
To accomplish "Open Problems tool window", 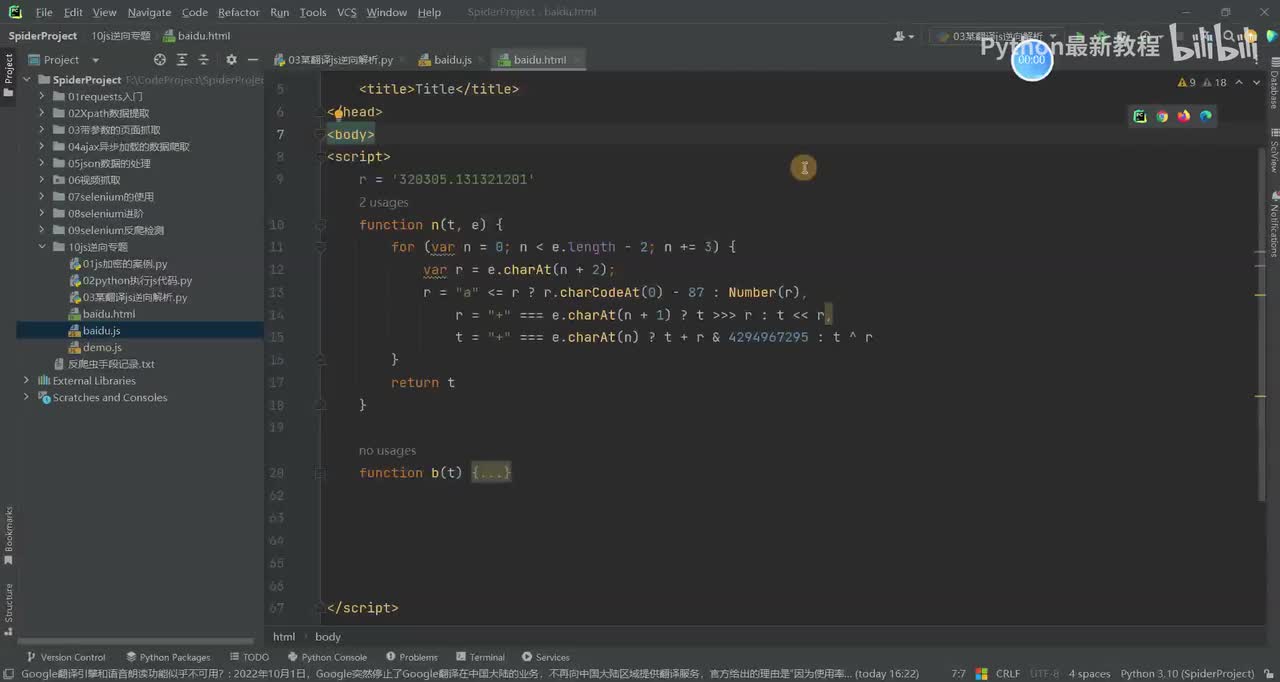I will [411, 657].
